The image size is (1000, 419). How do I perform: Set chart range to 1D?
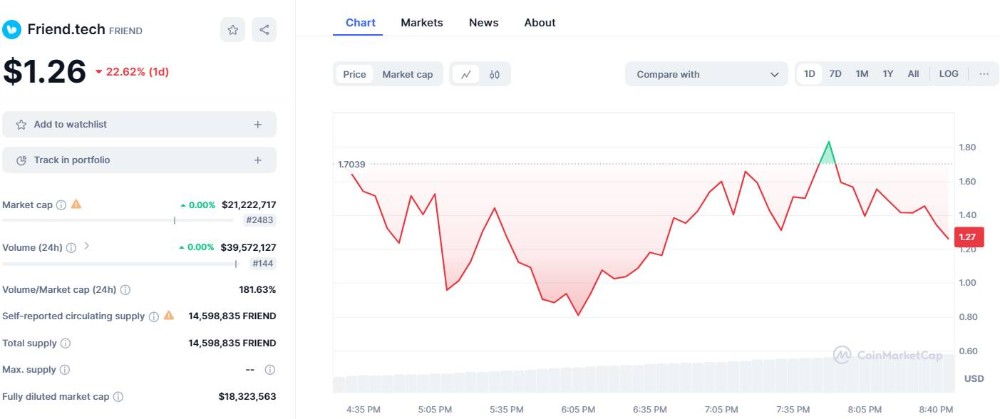[x=809, y=74]
